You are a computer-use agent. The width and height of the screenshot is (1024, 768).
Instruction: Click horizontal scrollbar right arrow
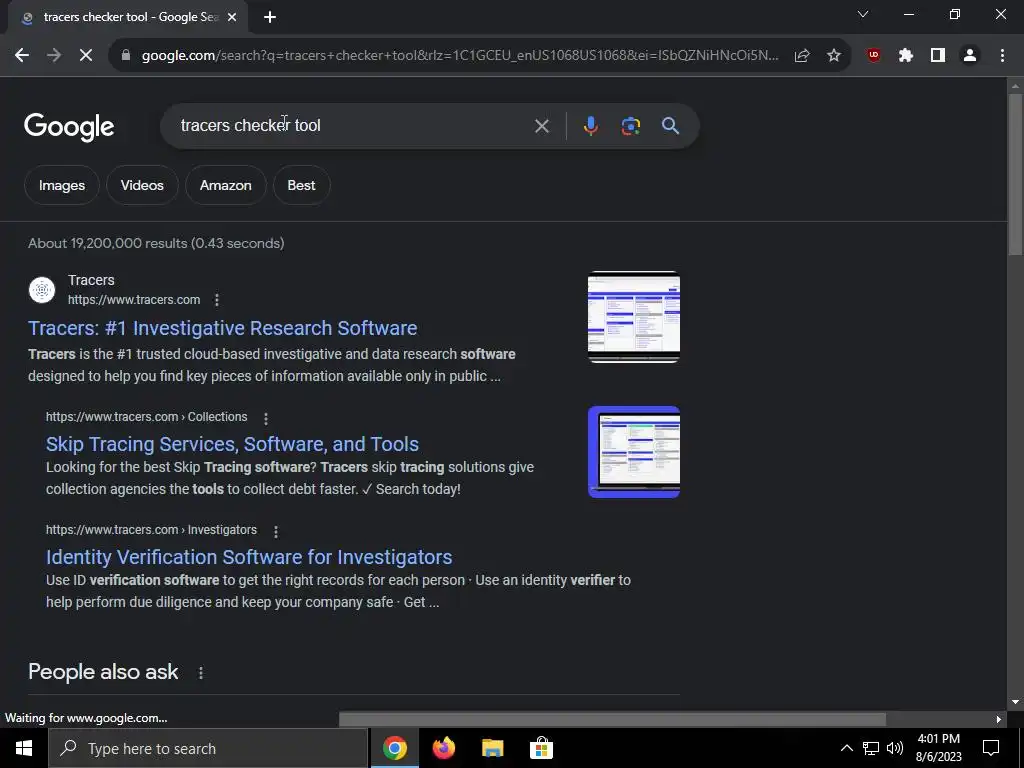tap(999, 720)
